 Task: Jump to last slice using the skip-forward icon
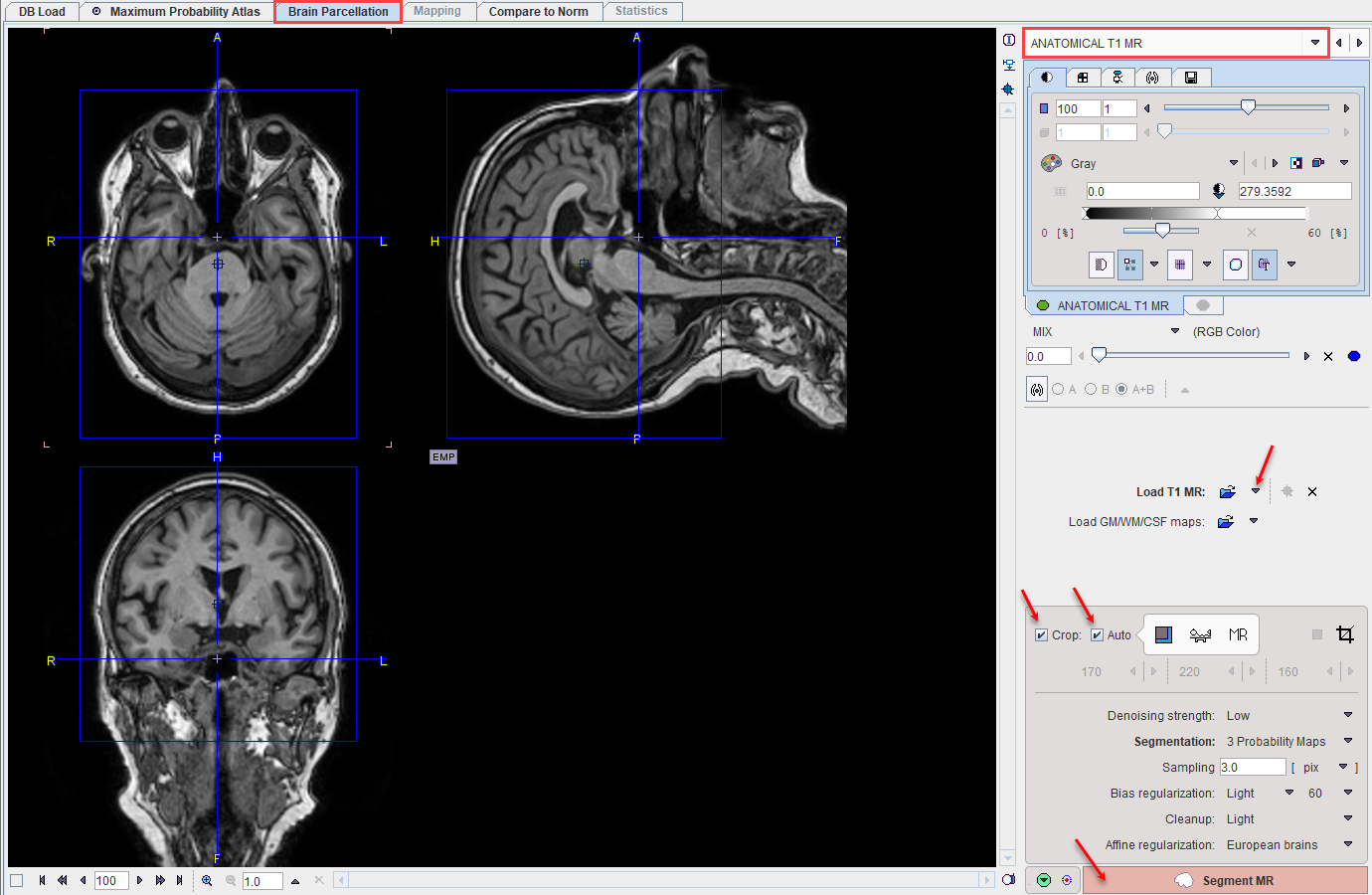[179, 880]
